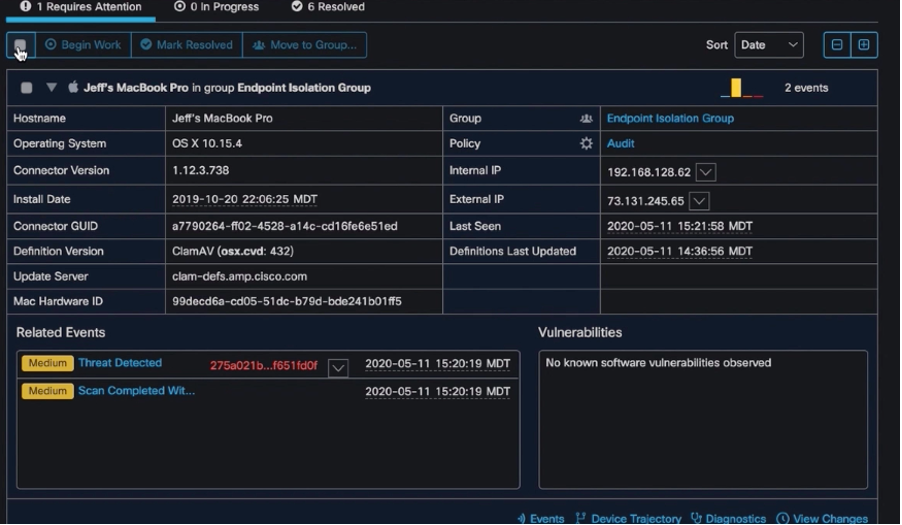The height and width of the screenshot is (525, 902).
Task: Expand all items with the plus icon
Action: tap(864, 45)
